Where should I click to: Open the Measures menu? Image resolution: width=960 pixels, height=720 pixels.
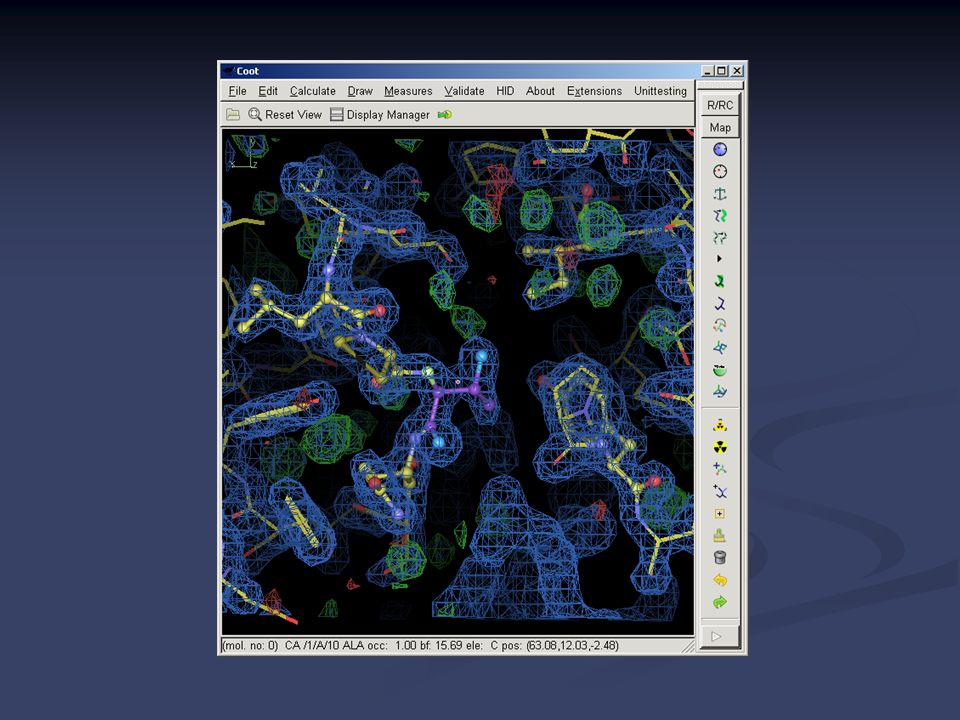408,91
